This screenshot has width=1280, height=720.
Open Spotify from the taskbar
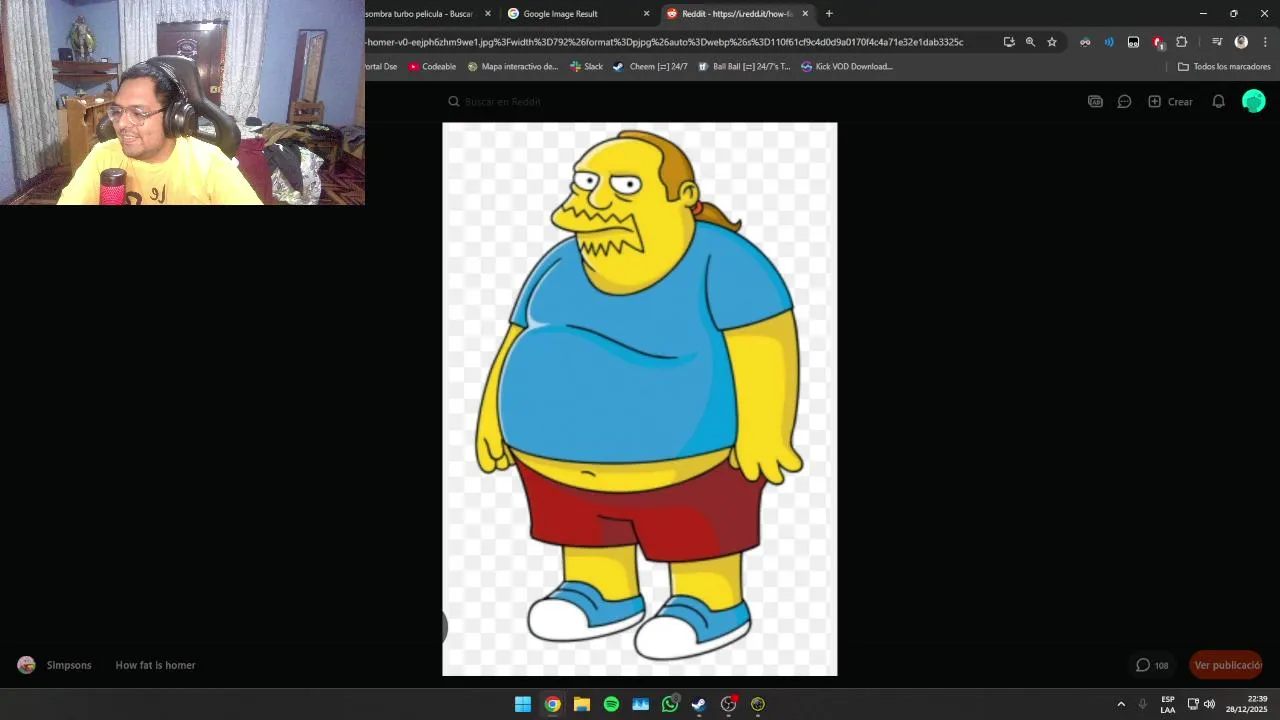point(611,704)
